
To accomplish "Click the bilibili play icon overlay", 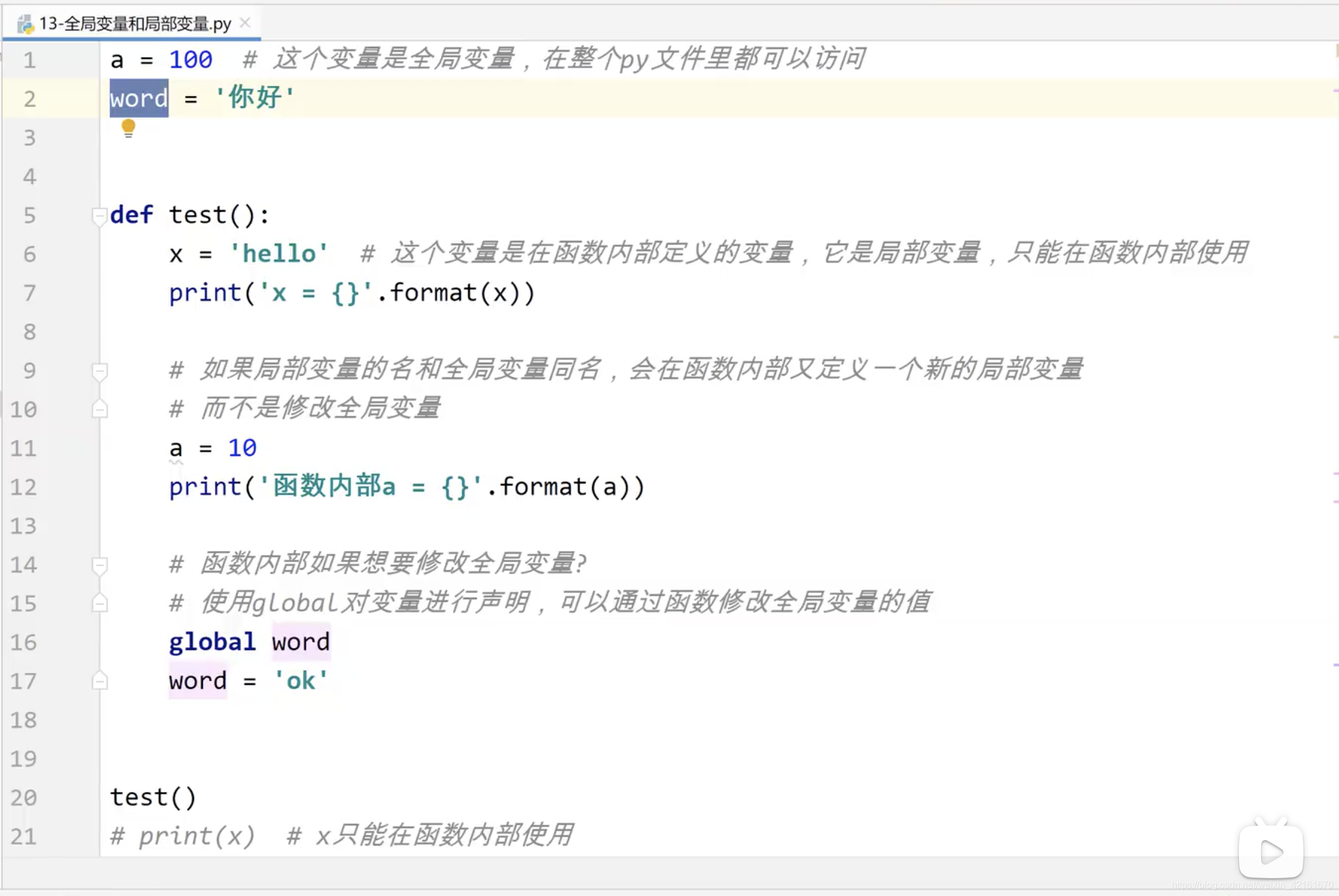I will click(1271, 850).
